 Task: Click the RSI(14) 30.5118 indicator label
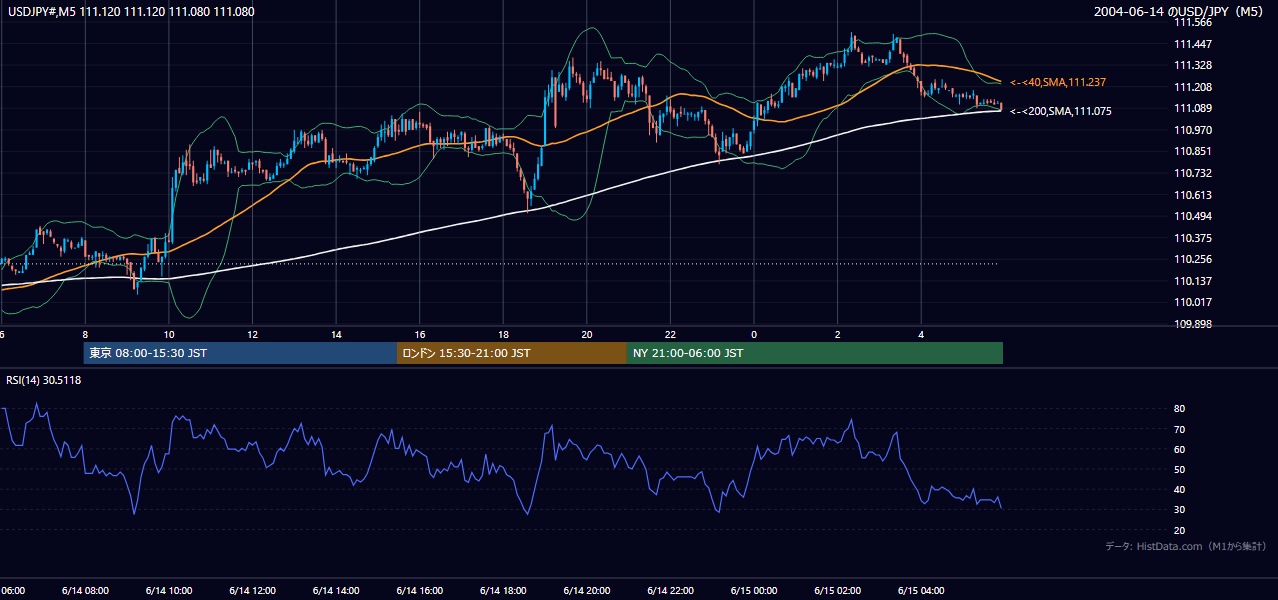[44, 380]
